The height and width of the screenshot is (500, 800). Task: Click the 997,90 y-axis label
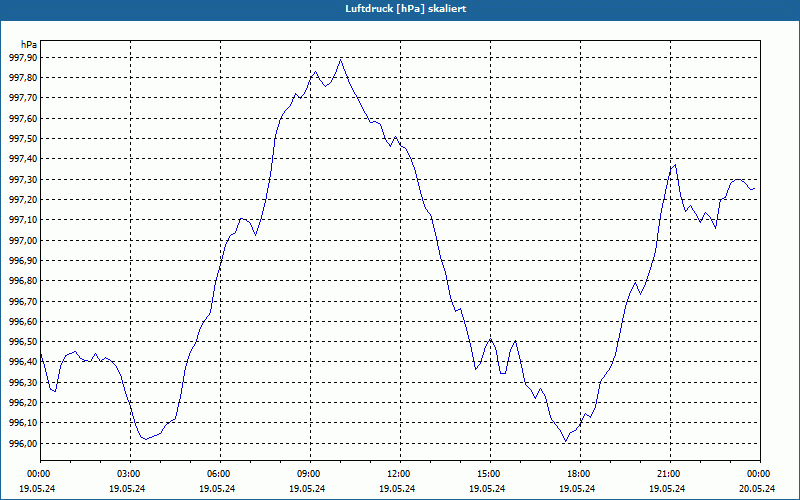(x=23, y=58)
